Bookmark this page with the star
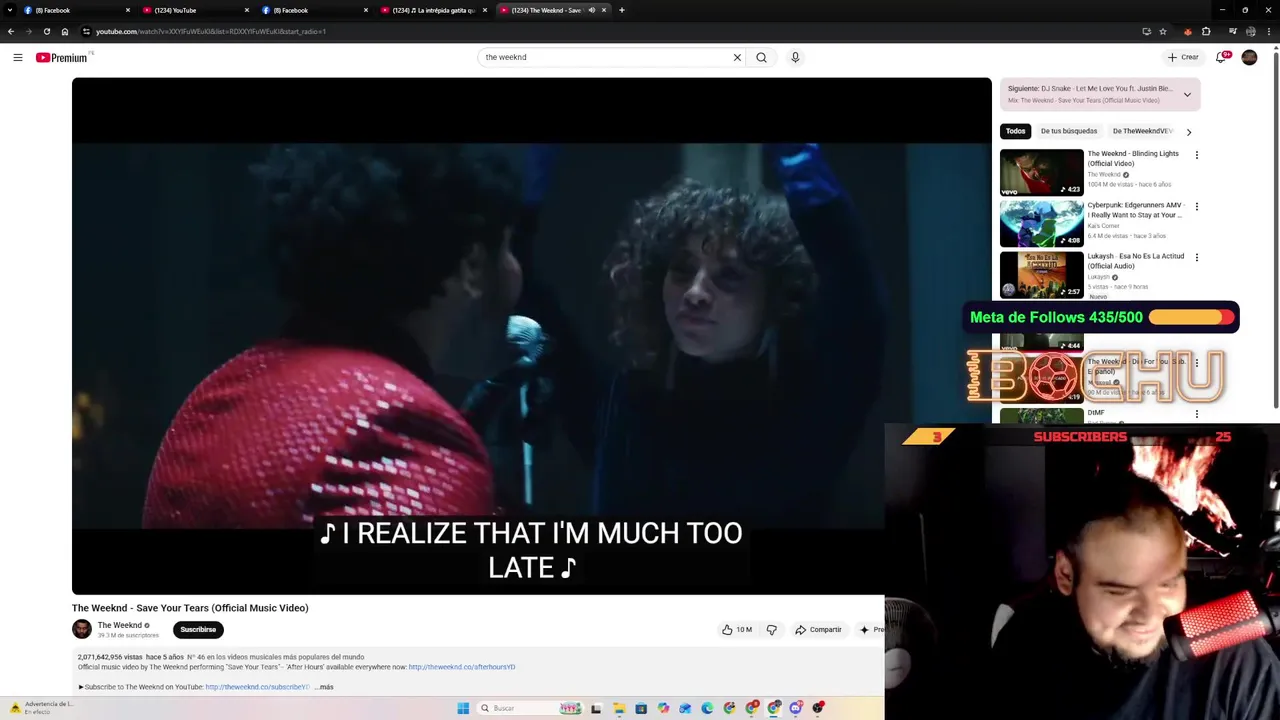This screenshot has height=720, width=1280. click(1163, 31)
